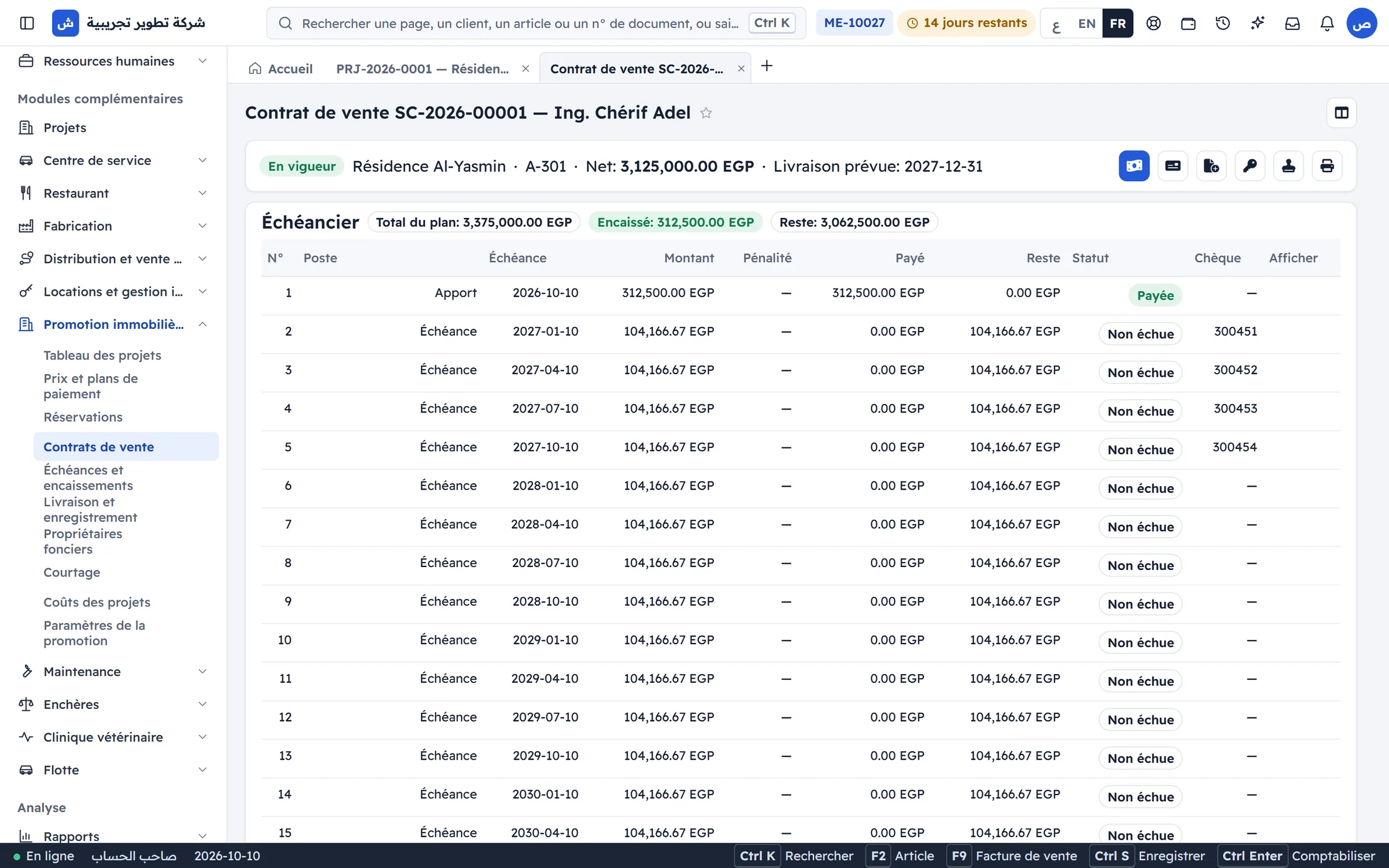Open the recent history clock icon
This screenshot has width=1389, height=868.
[x=1223, y=23]
